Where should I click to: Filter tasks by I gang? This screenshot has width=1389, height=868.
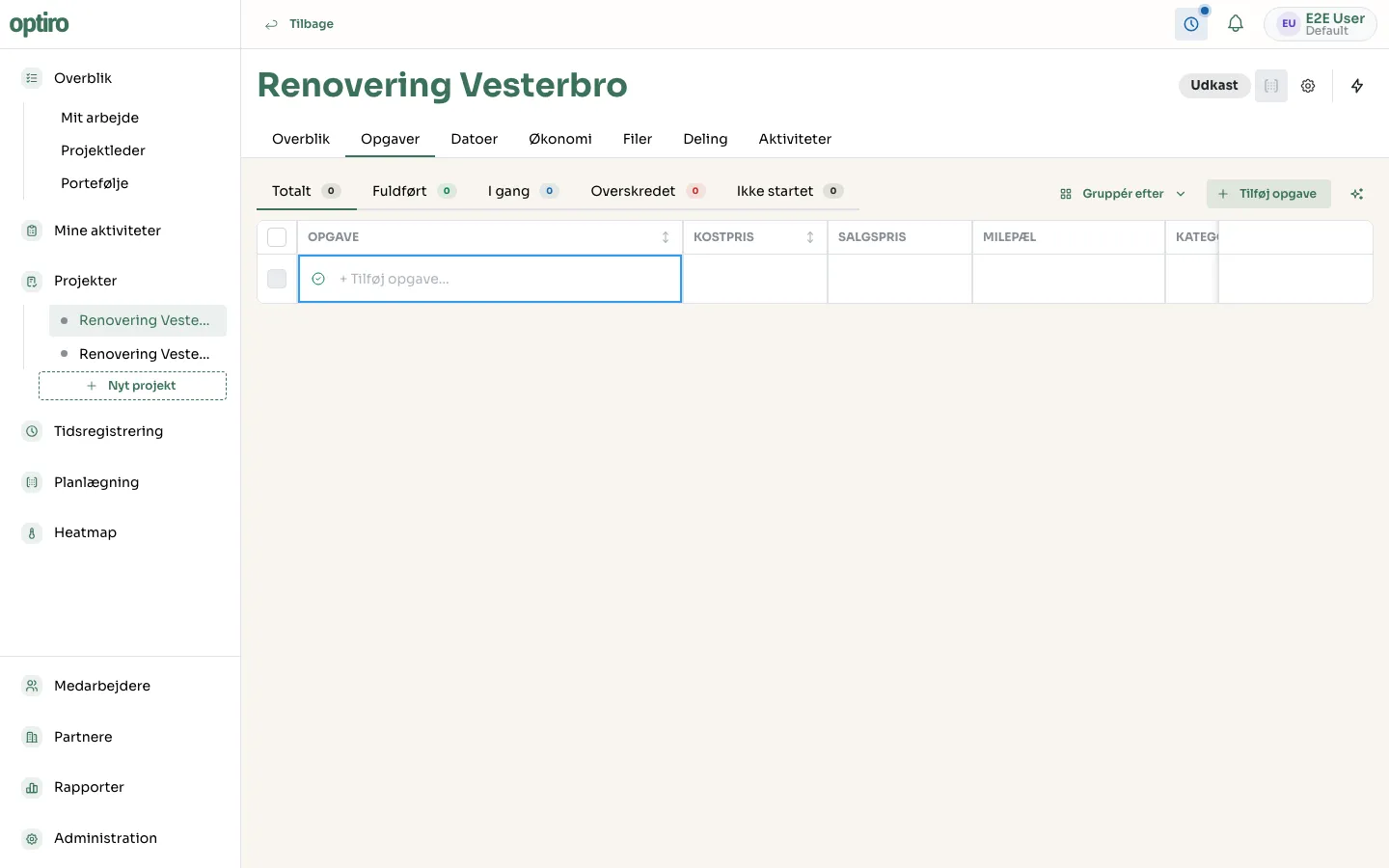(x=523, y=191)
